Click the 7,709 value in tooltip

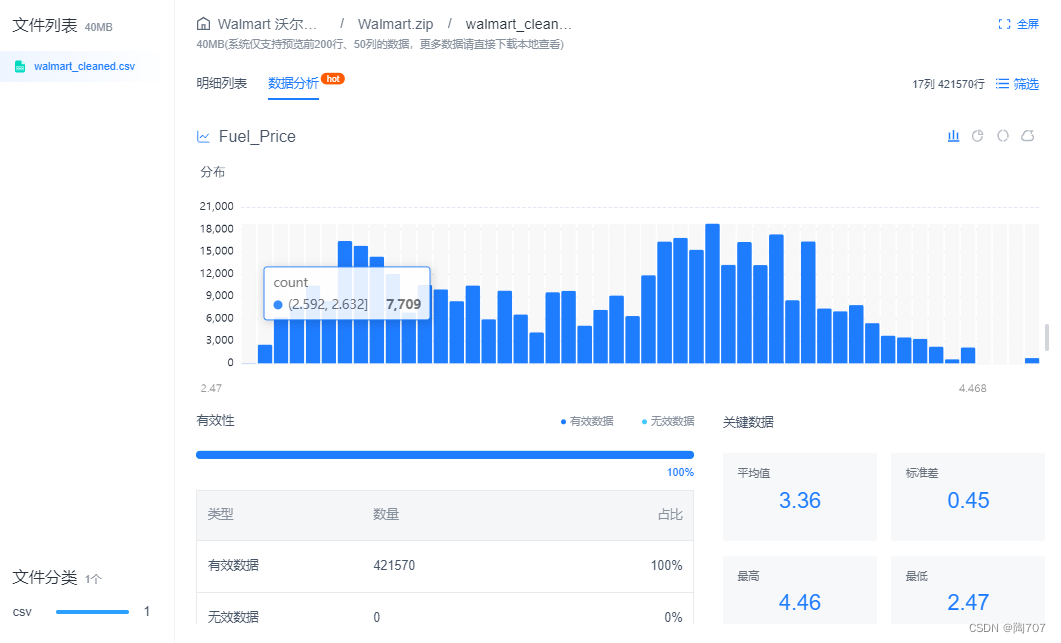tap(403, 305)
